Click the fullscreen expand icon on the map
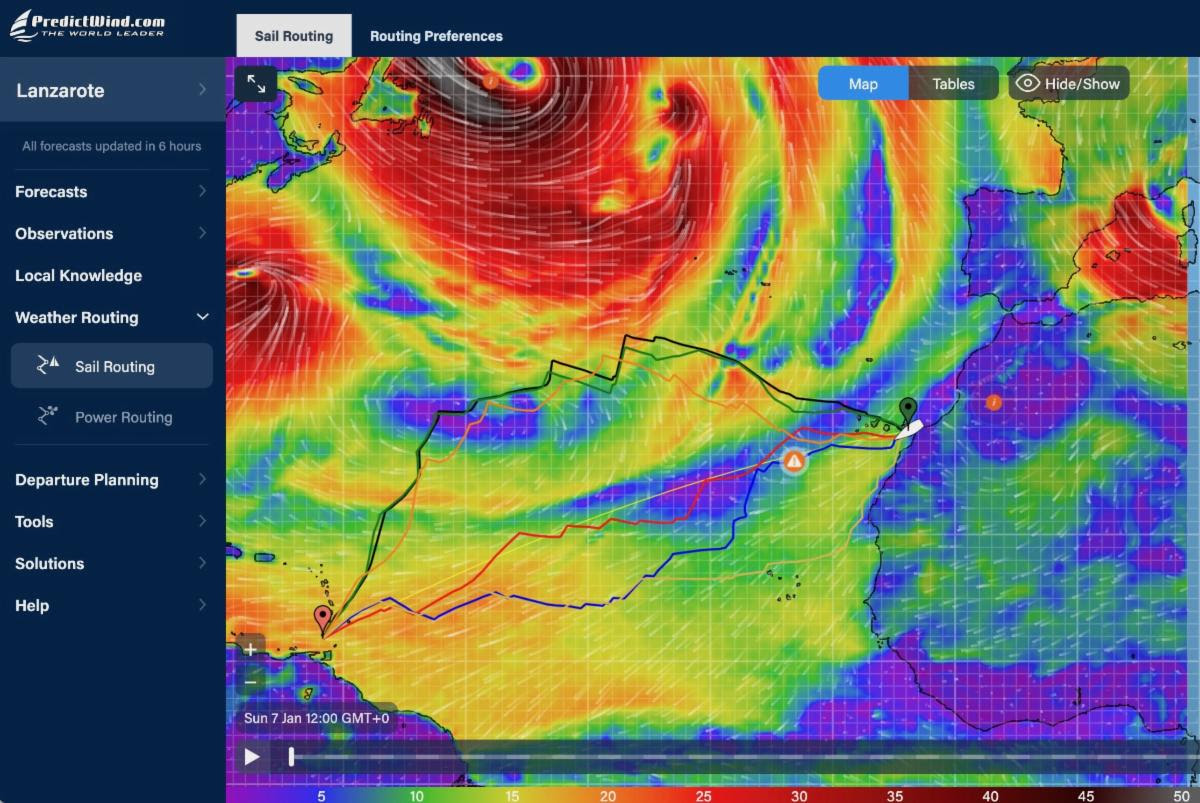 [x=256, y=84]
